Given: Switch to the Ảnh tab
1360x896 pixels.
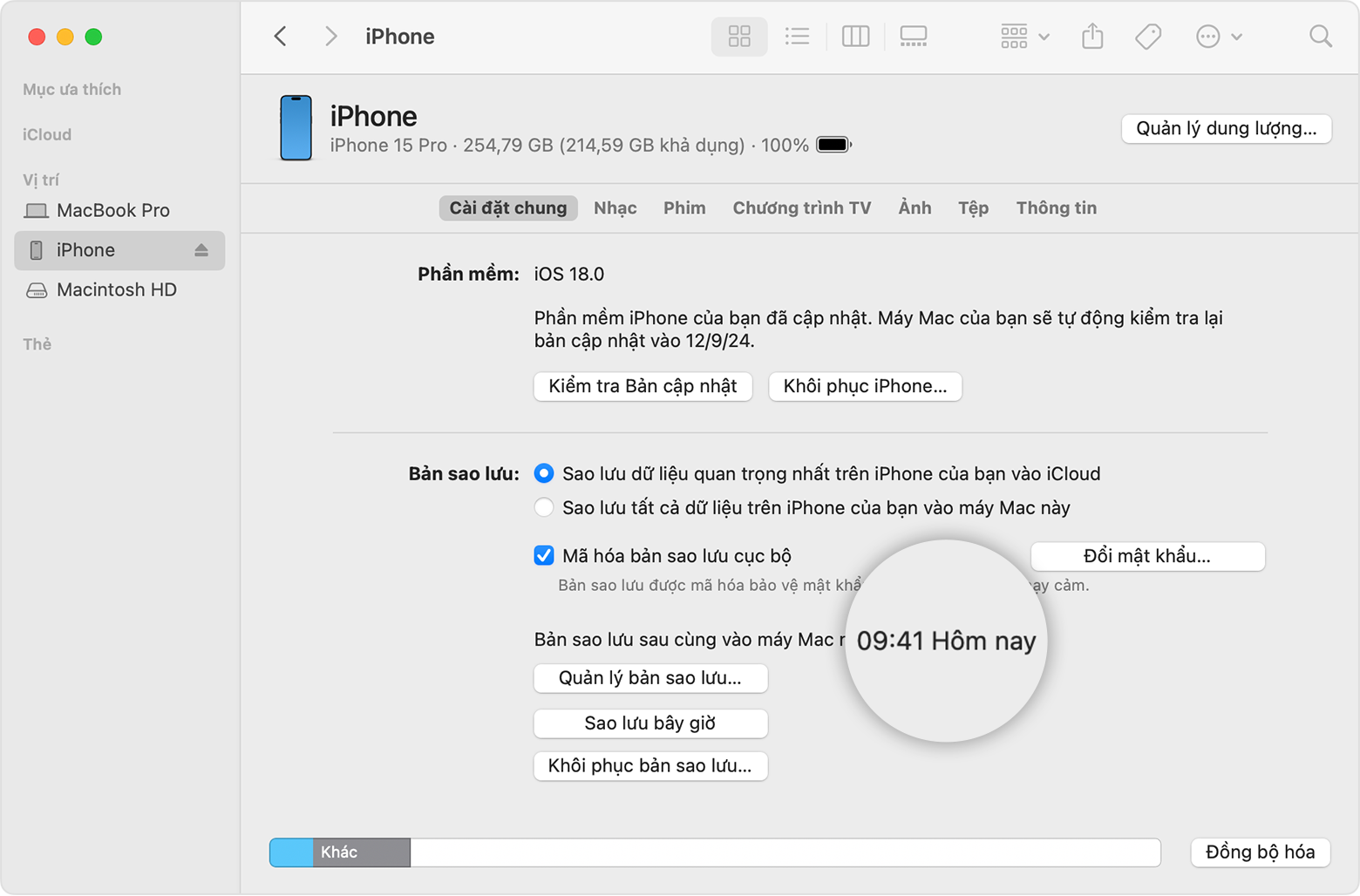Looking at the screenshot, I should 915,208.
